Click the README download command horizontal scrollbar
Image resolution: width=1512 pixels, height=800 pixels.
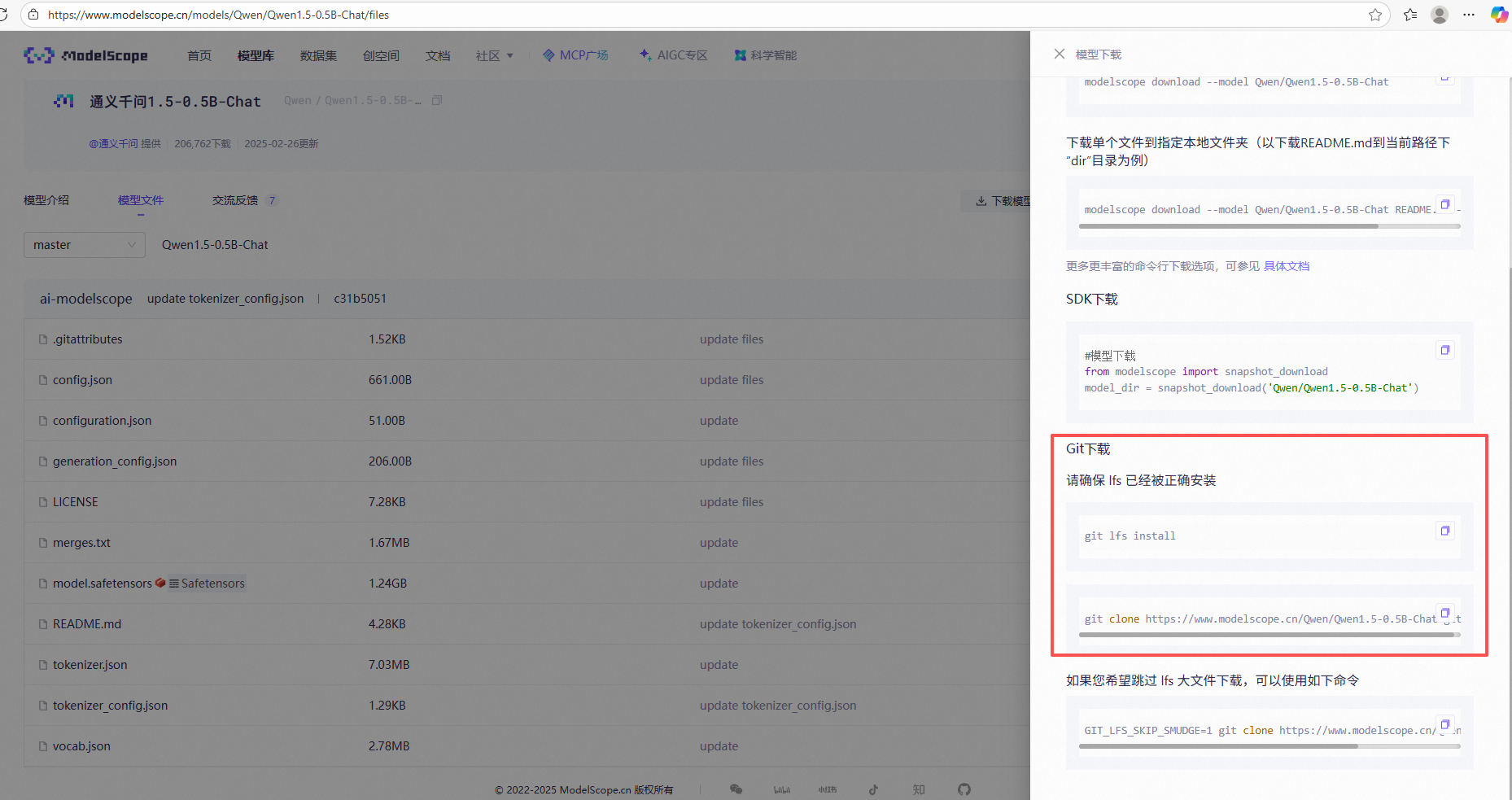pos(1228,226)
